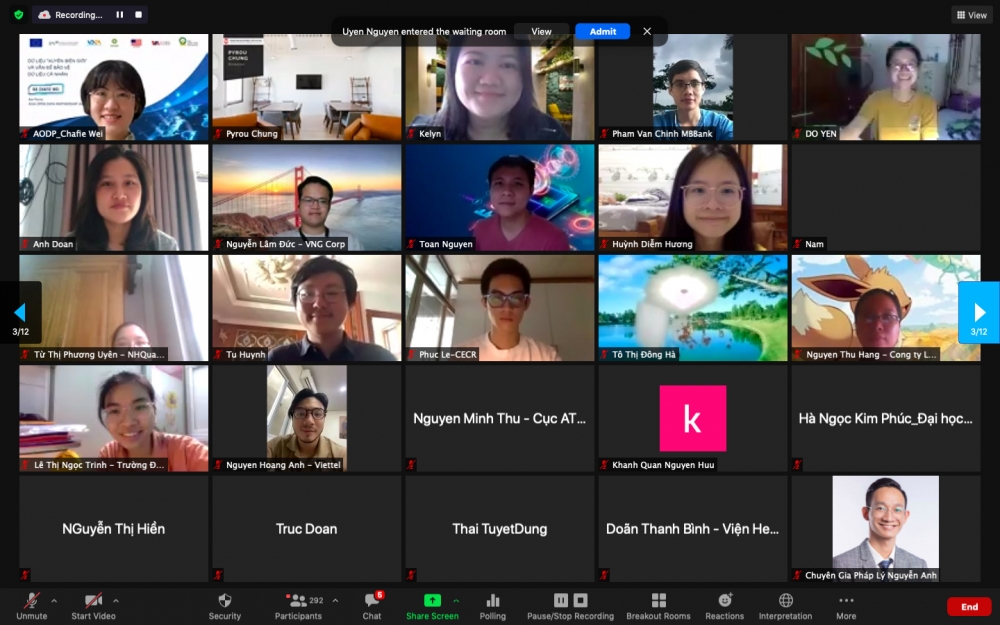Select the Pyrou Chung video tile
Screen dimensions: 1000x625
306,87
